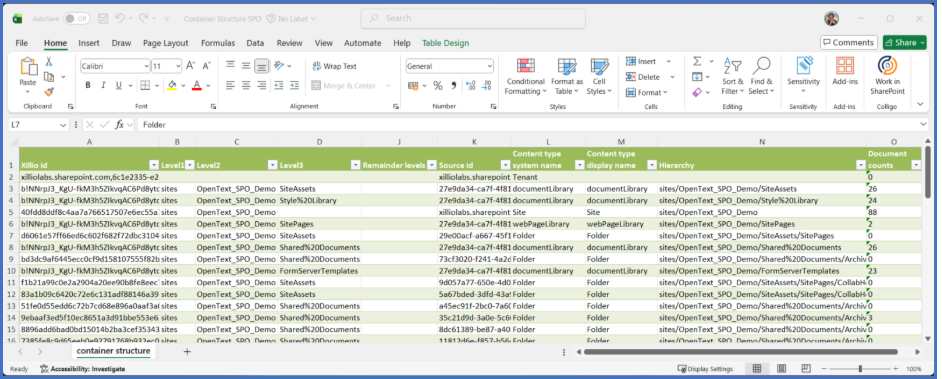
Task: Switch to Page Layout view in status bar
Action: pyautogui.click(x=781, y=368)
